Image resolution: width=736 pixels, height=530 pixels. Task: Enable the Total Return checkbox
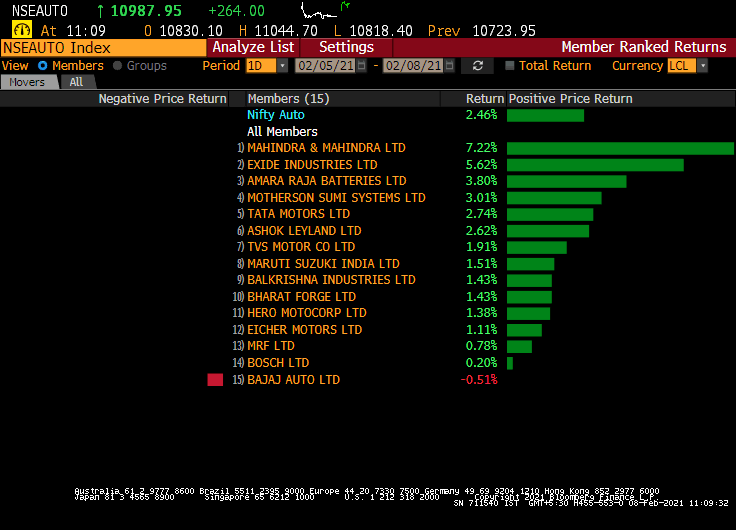coord(510,66)
